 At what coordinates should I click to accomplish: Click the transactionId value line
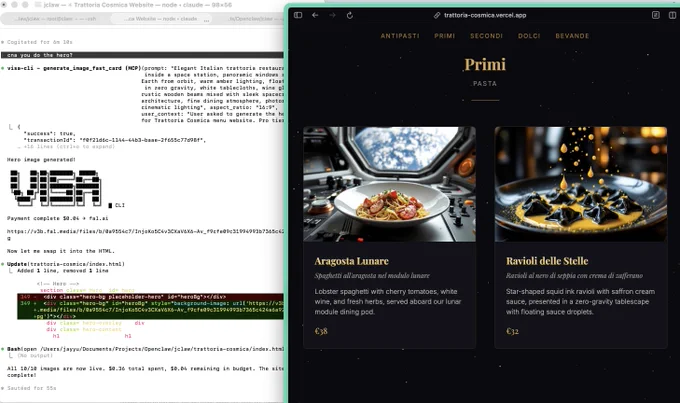[x=115, y=140]
